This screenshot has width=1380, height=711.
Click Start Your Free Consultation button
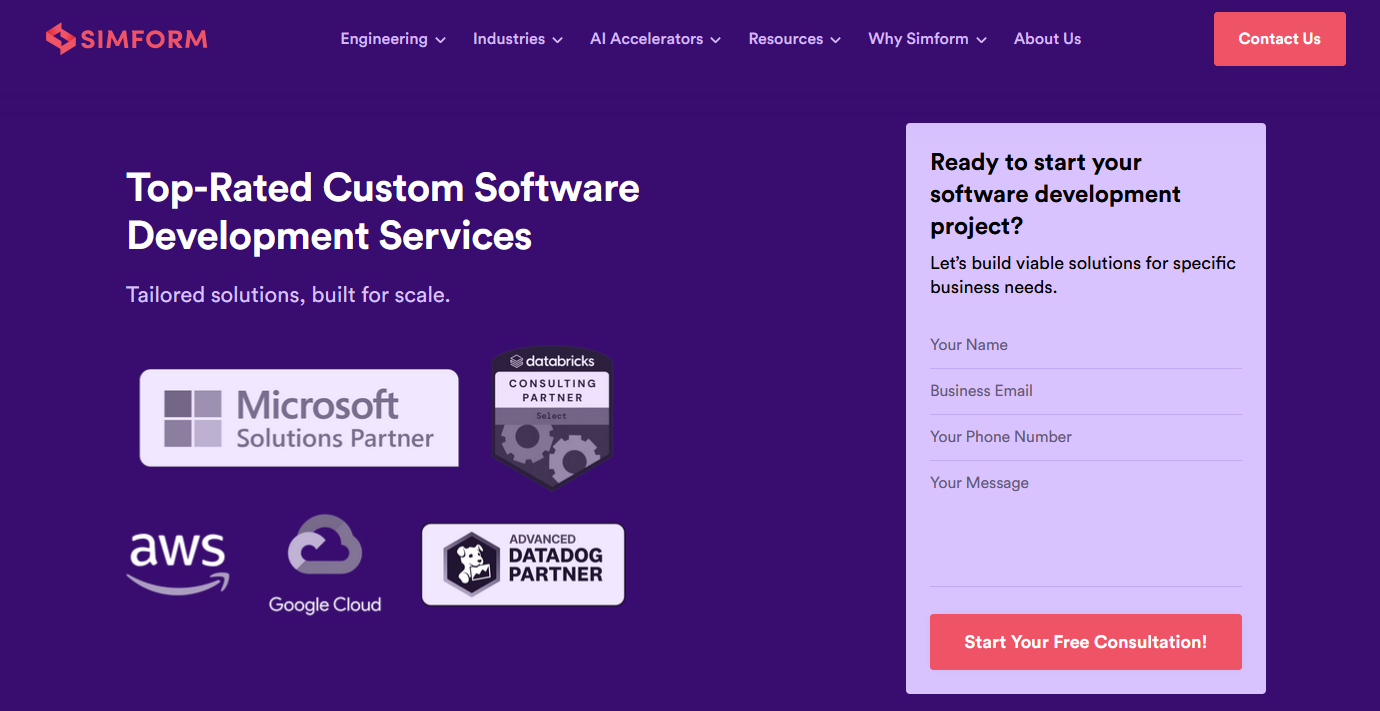pos(1086,642)
